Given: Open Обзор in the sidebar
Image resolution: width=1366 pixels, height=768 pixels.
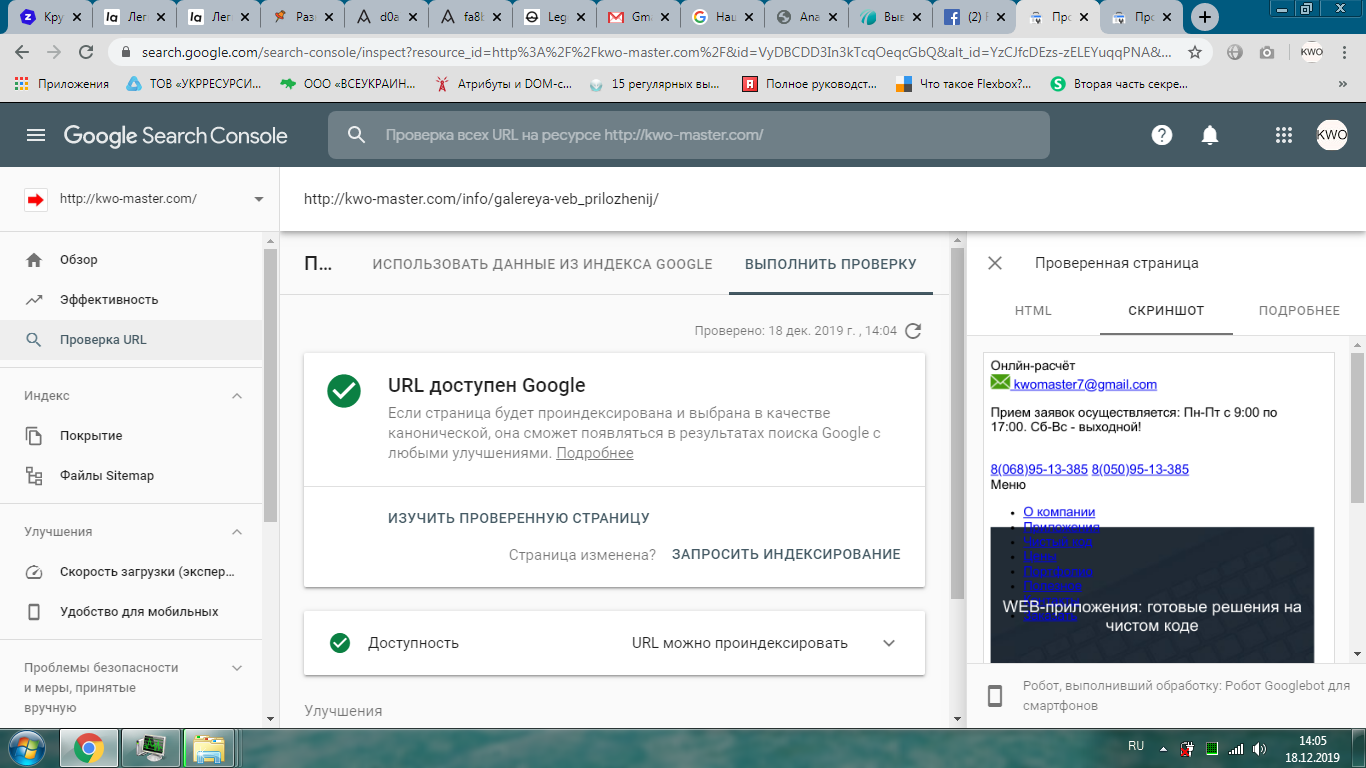Looking at the screenshot, I should (131, 260).
